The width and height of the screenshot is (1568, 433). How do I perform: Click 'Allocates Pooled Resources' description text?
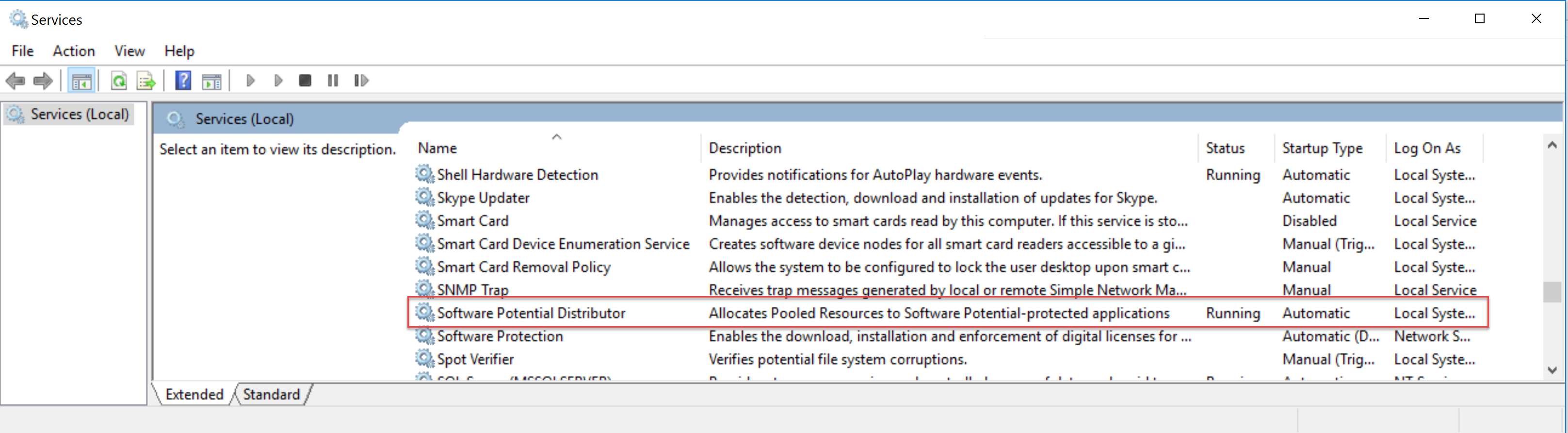(939, 313)
